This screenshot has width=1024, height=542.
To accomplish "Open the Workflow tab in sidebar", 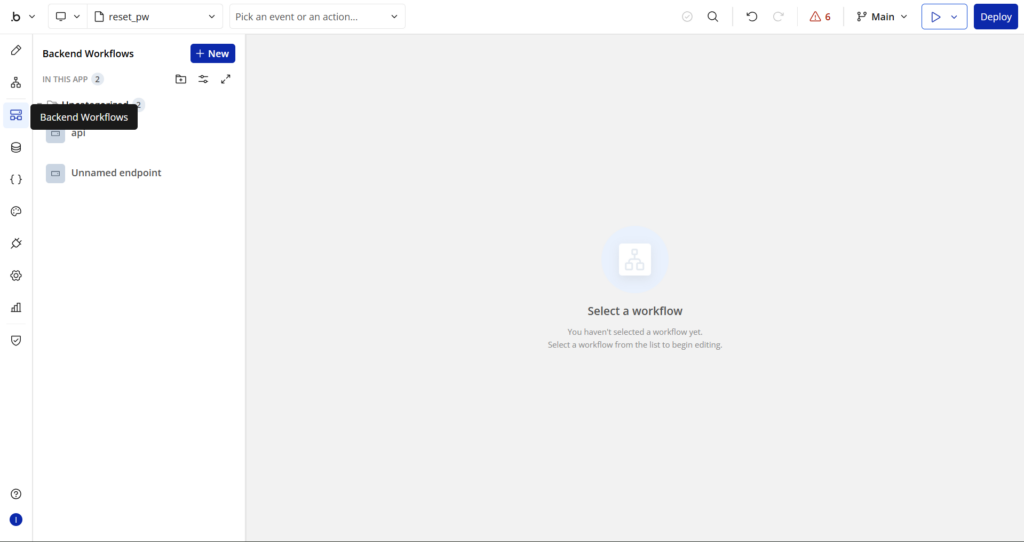I will coord(16,83).
